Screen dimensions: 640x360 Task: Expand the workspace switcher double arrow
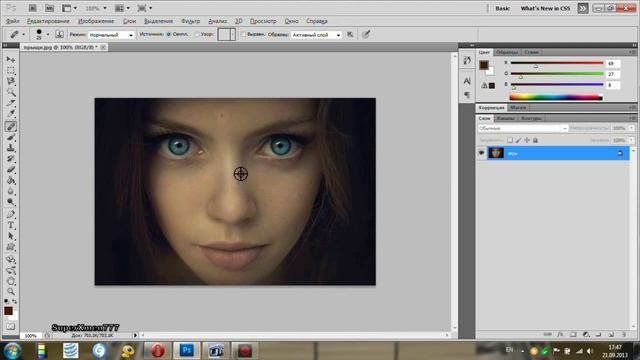(583, 8)
